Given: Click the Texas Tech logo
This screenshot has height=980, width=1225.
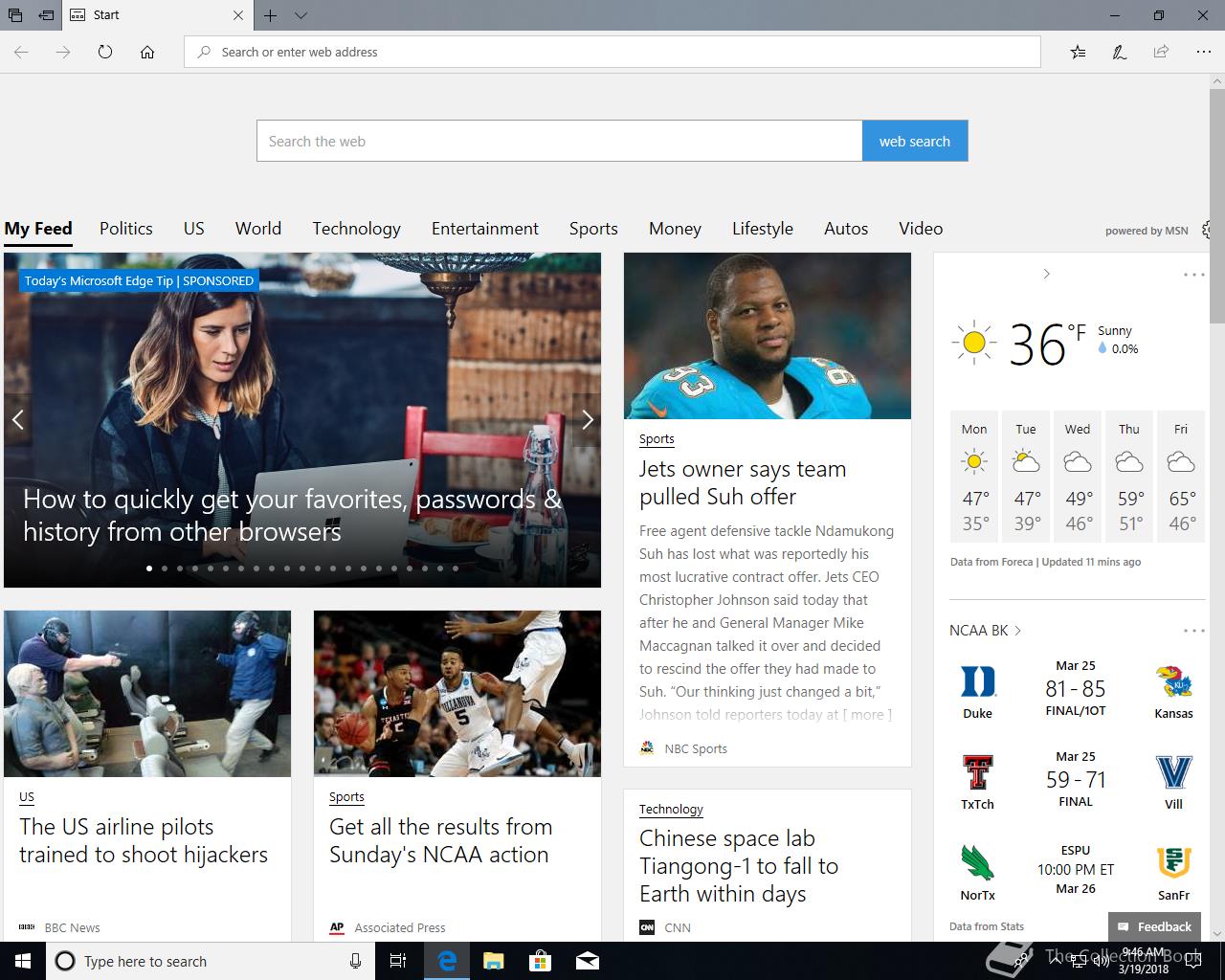Looking at the screenshot, I should point(978,771).
